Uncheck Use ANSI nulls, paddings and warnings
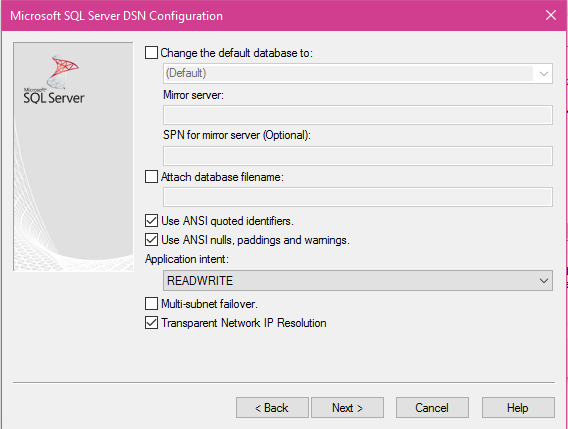The image size is (568, 429). pos(151,240)
